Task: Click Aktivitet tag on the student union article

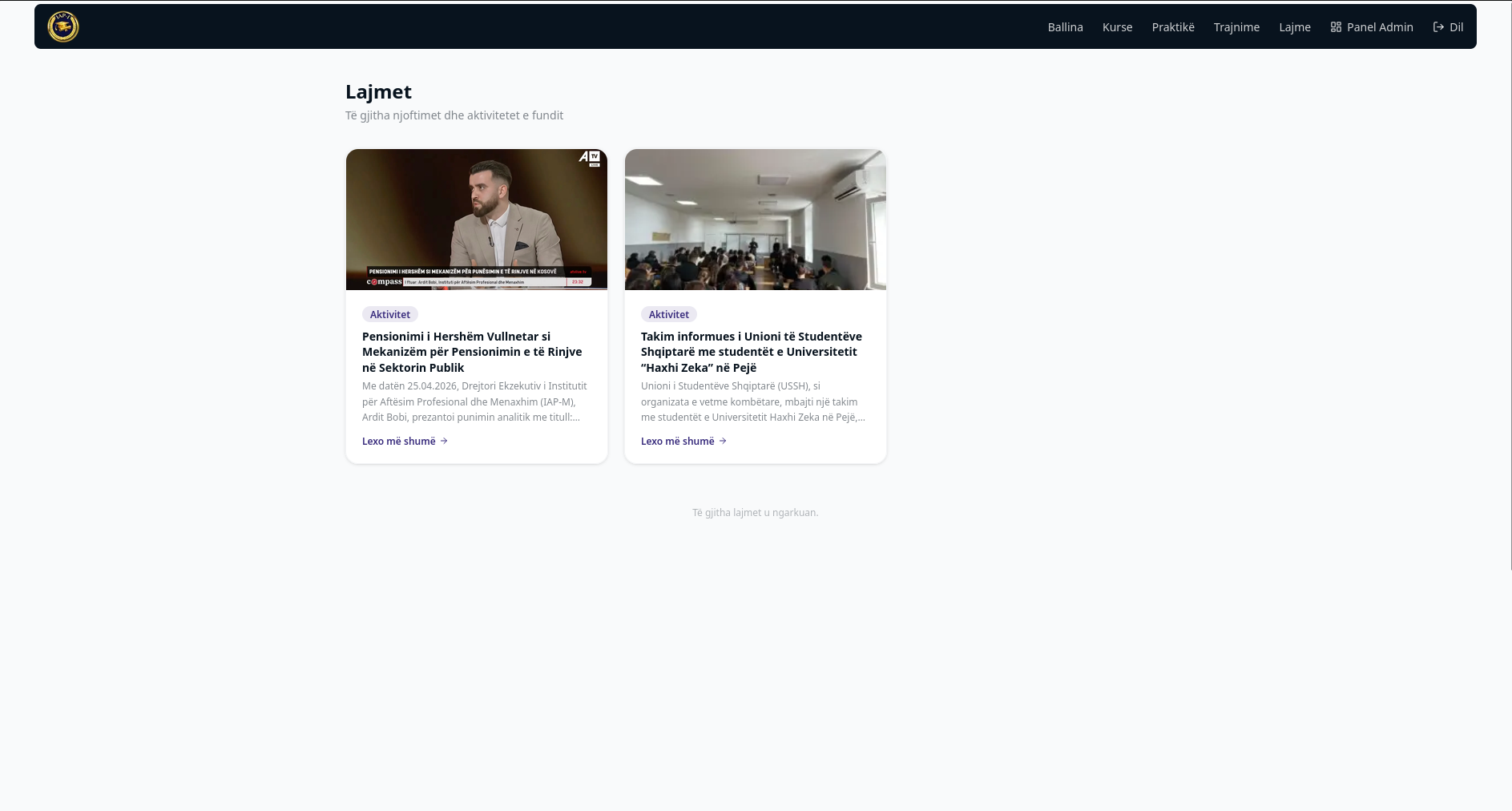Action: (669, 314)
